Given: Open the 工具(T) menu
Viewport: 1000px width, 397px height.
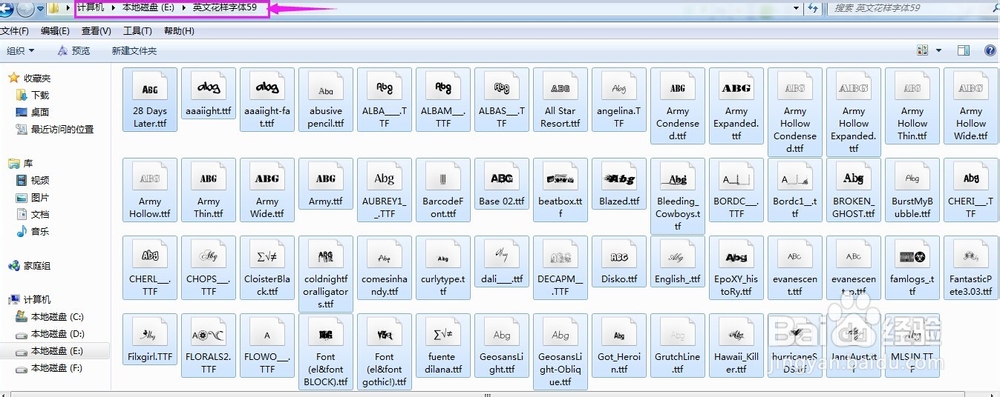Looking at the screenshot, I should point(137,31).
